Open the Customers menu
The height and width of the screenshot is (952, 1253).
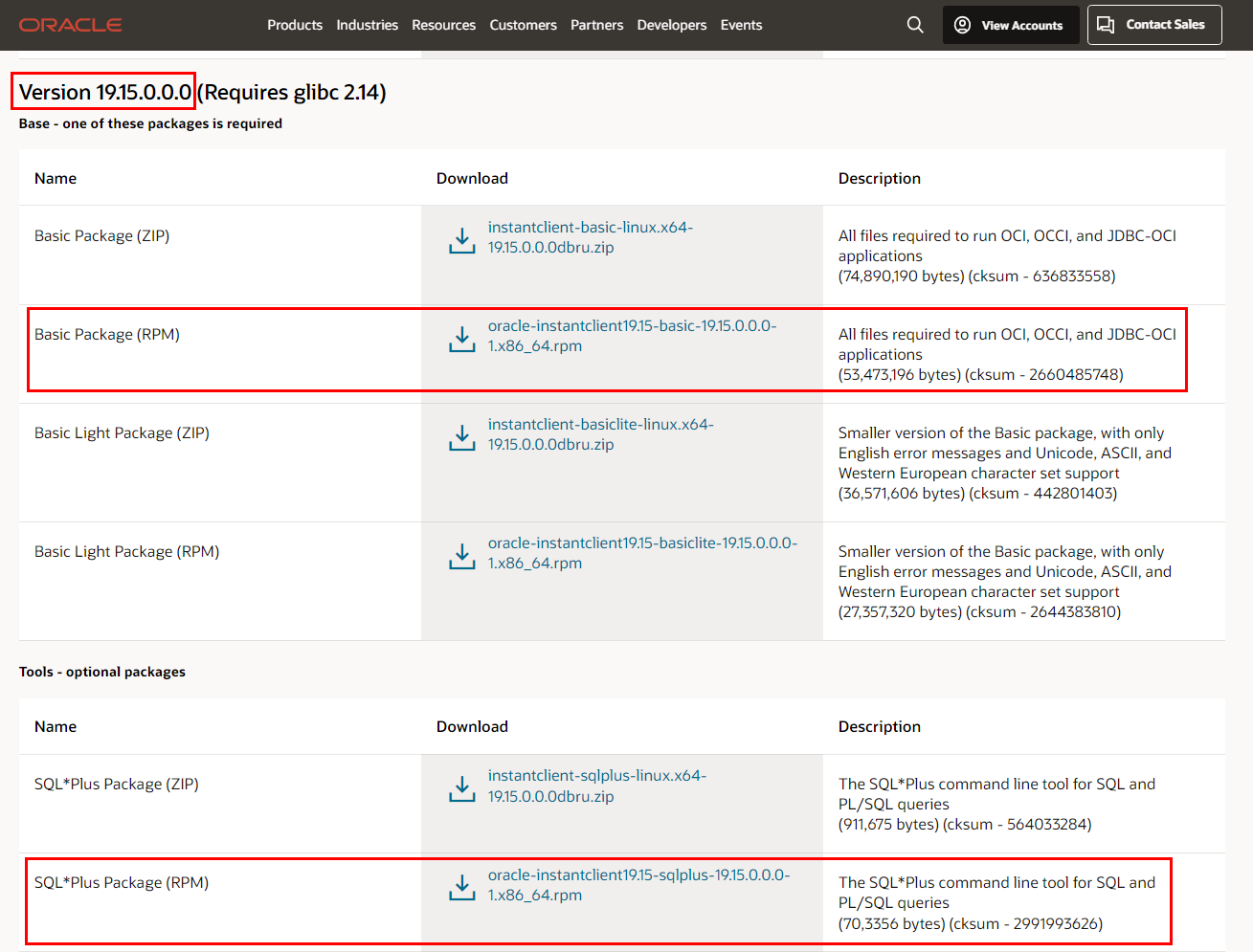pyautogui.click(x=523, y=25)
